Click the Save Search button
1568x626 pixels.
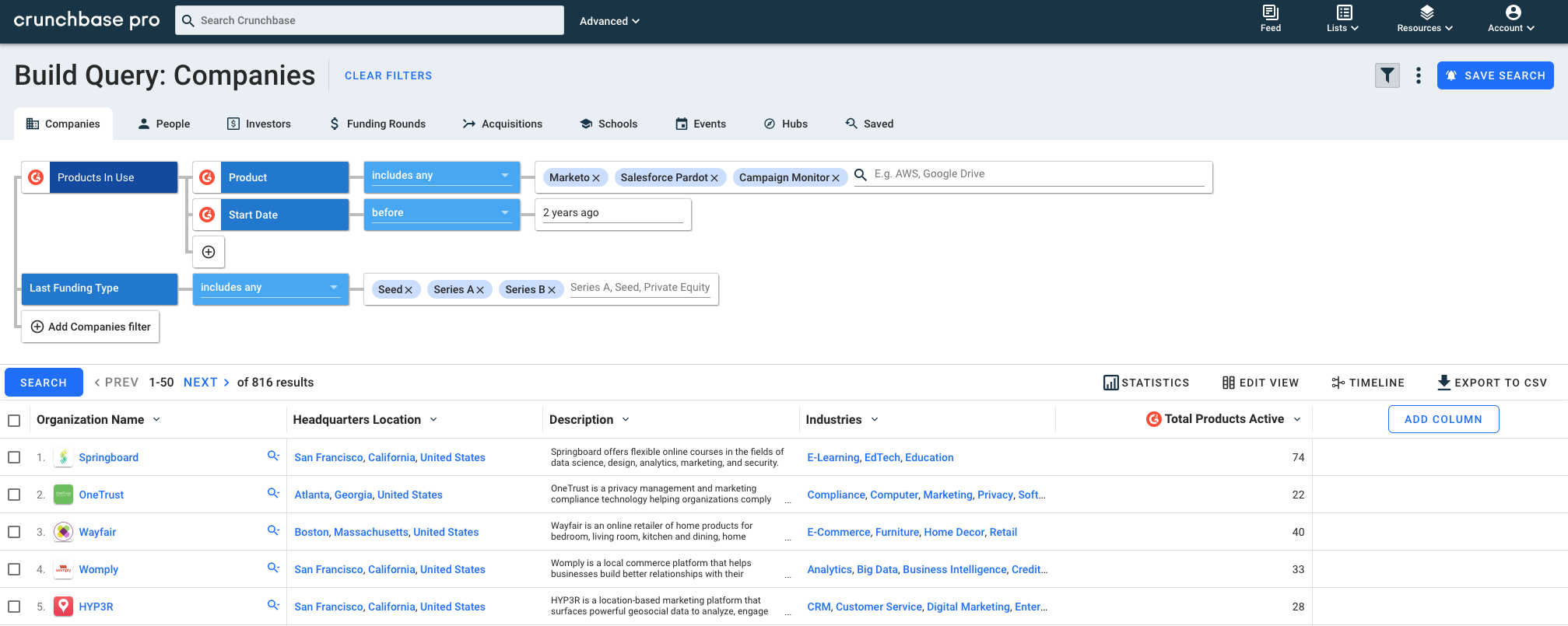[x=1495, y=75]
